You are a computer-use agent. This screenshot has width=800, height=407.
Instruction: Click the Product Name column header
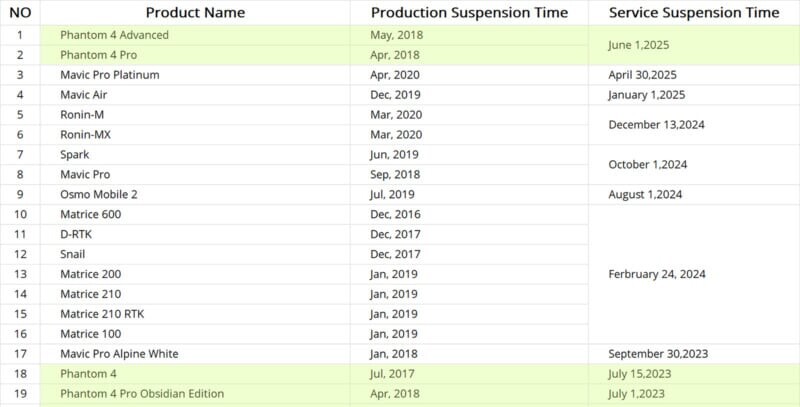tap(195, 13)
